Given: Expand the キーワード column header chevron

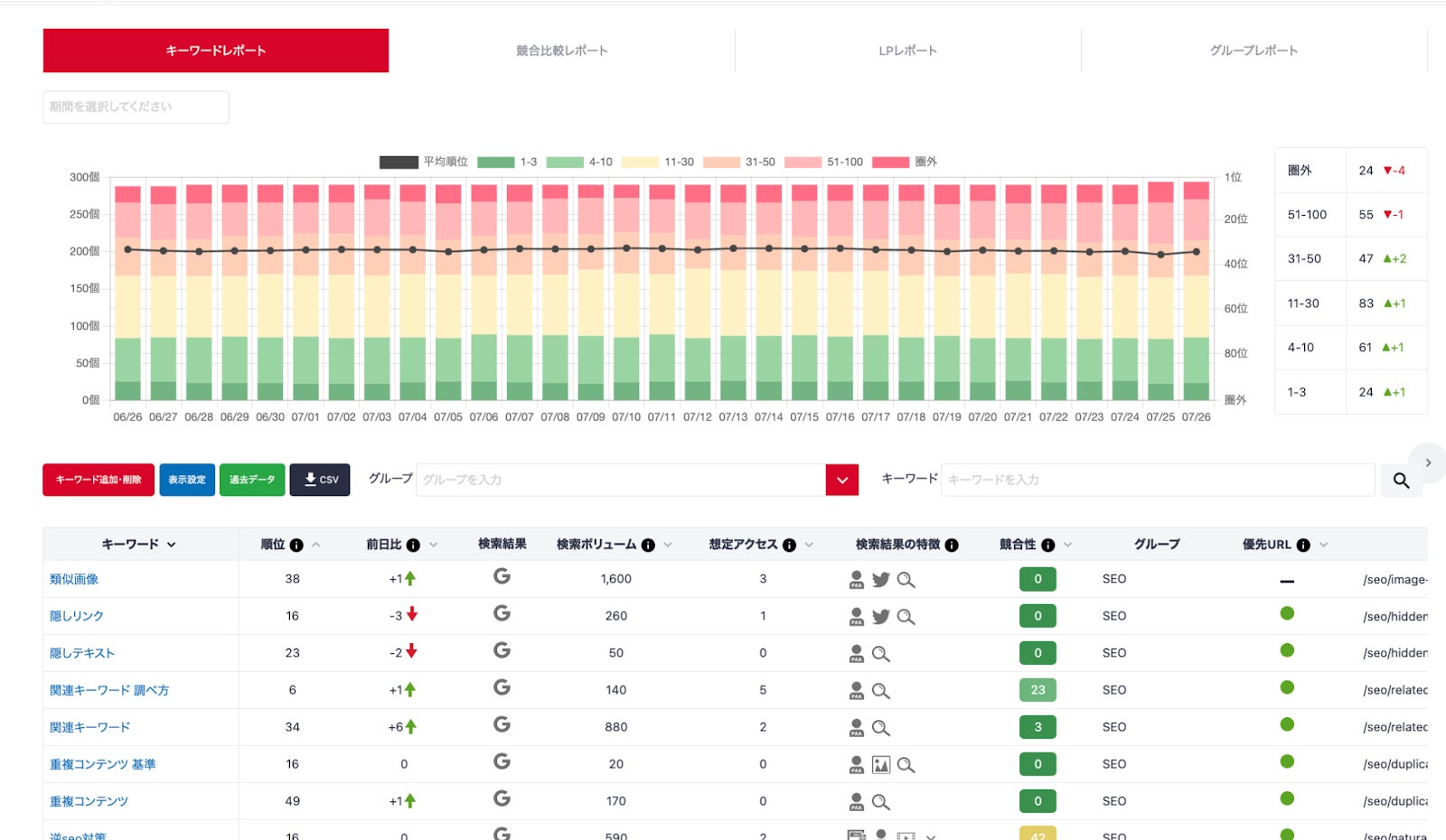Looking at the screenshot, I should click(x=172, y=545).
